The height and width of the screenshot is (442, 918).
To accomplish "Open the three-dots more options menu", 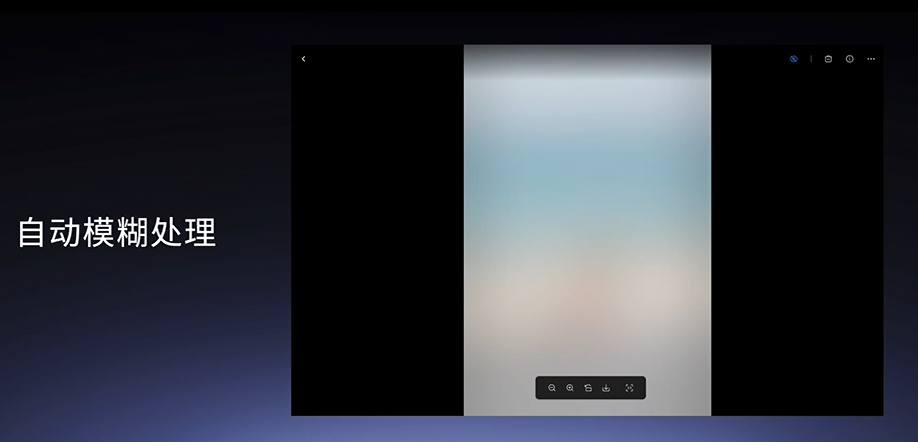I will pos(871,59).
